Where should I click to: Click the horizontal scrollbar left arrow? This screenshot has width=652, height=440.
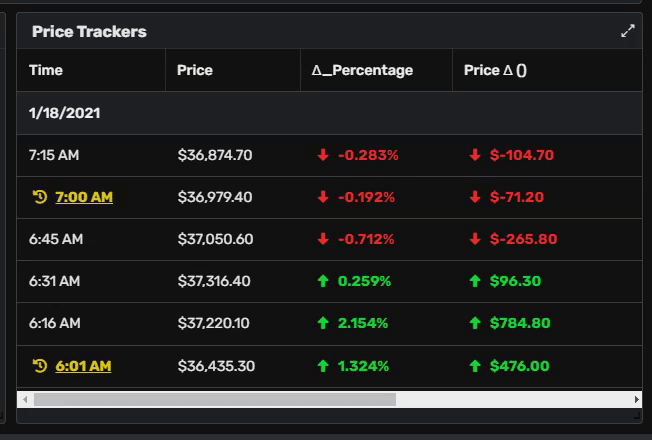point(25,400)
